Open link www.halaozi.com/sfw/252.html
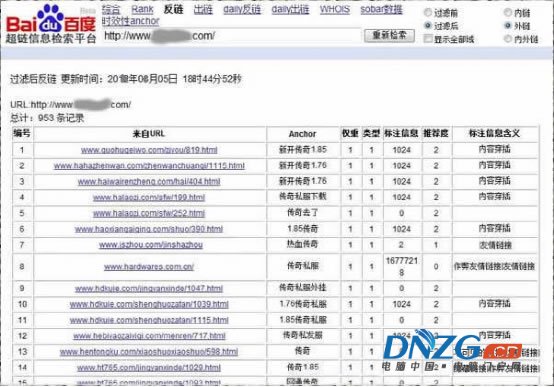 pos(149,213)
